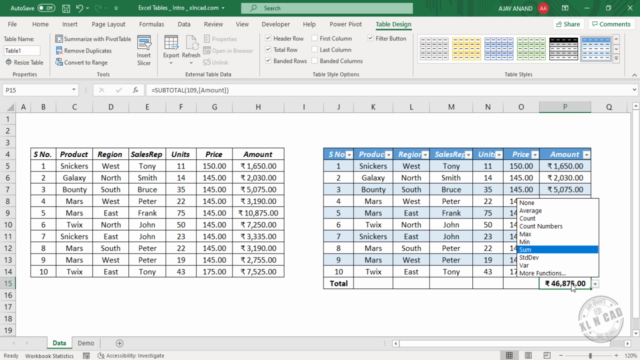Open the Amount column filter dropdown
The image size is (640, 360).
(586, 155)
